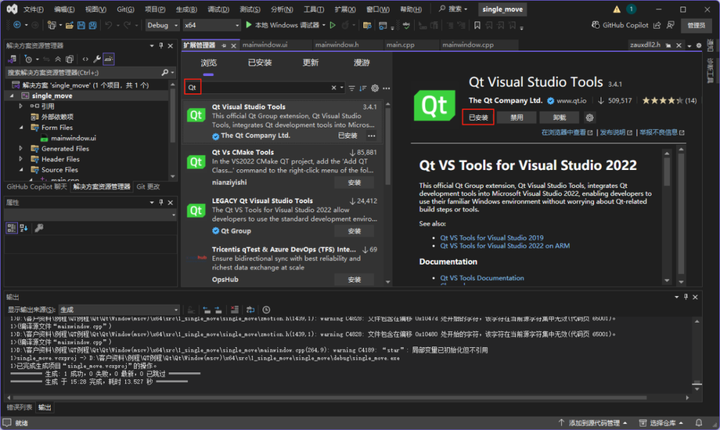
Task: Click the sort icon in the extension search bar
Action: coord(363,88)
